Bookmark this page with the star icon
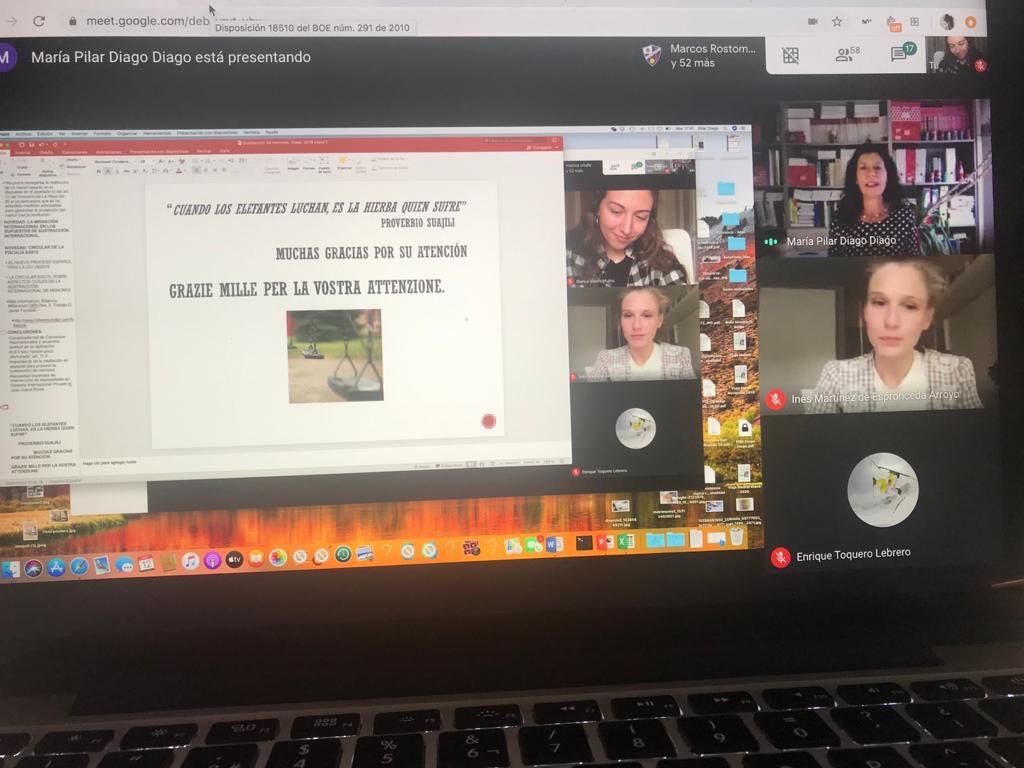 point(837,22)
